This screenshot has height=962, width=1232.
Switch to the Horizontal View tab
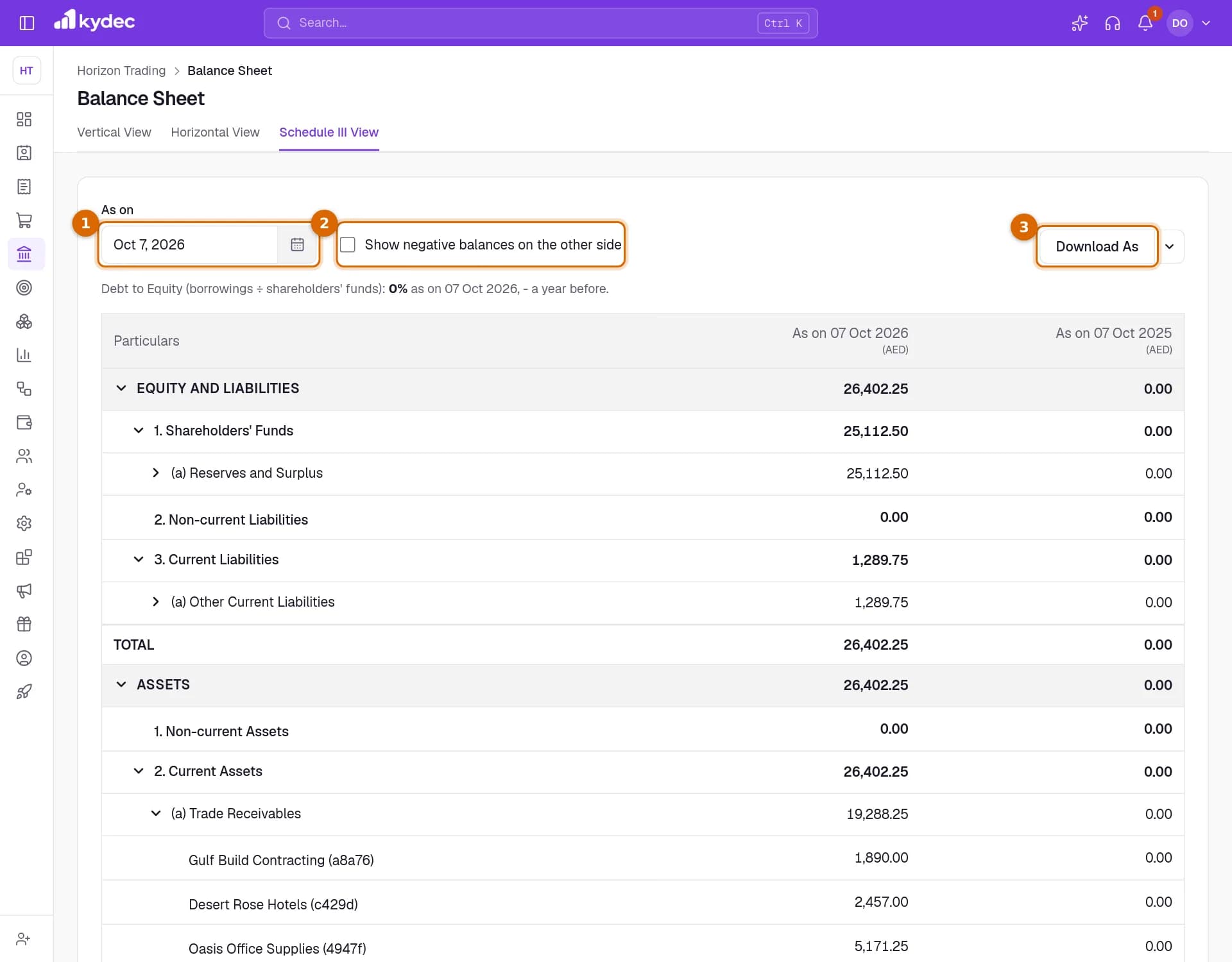215,132
